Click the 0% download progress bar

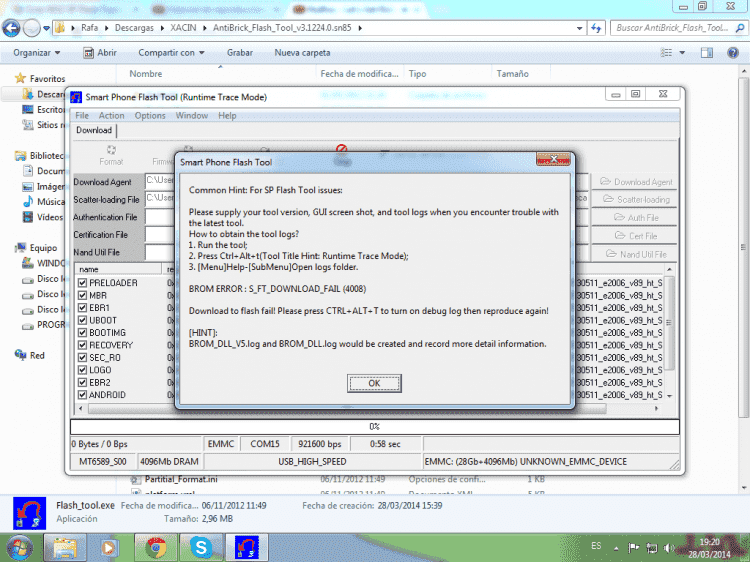tap(375, 427)
